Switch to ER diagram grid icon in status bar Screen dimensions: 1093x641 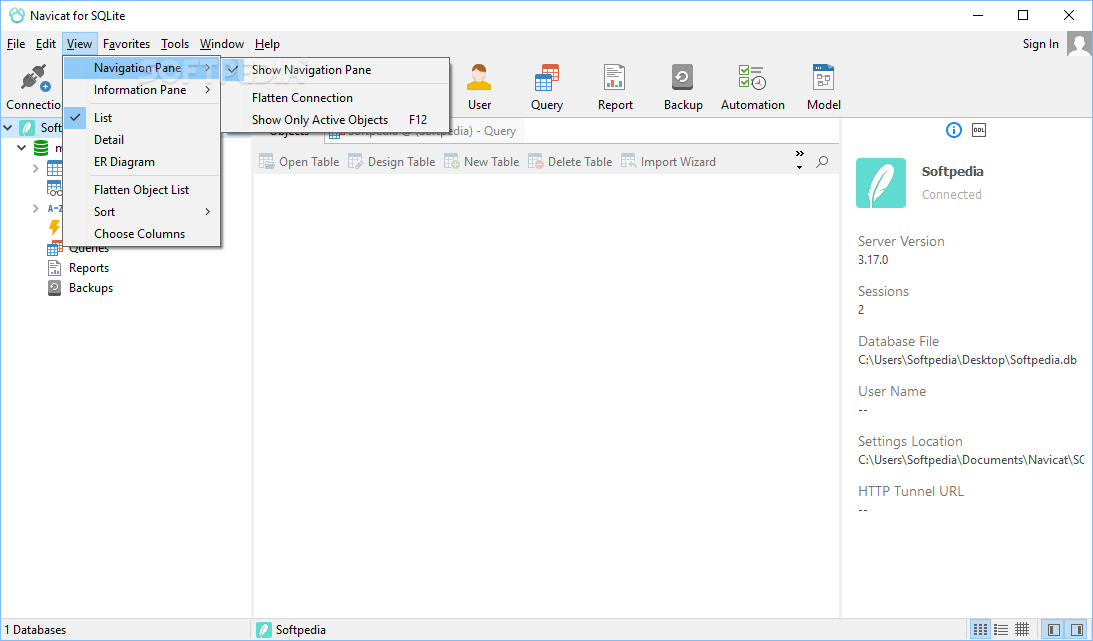1022,630
